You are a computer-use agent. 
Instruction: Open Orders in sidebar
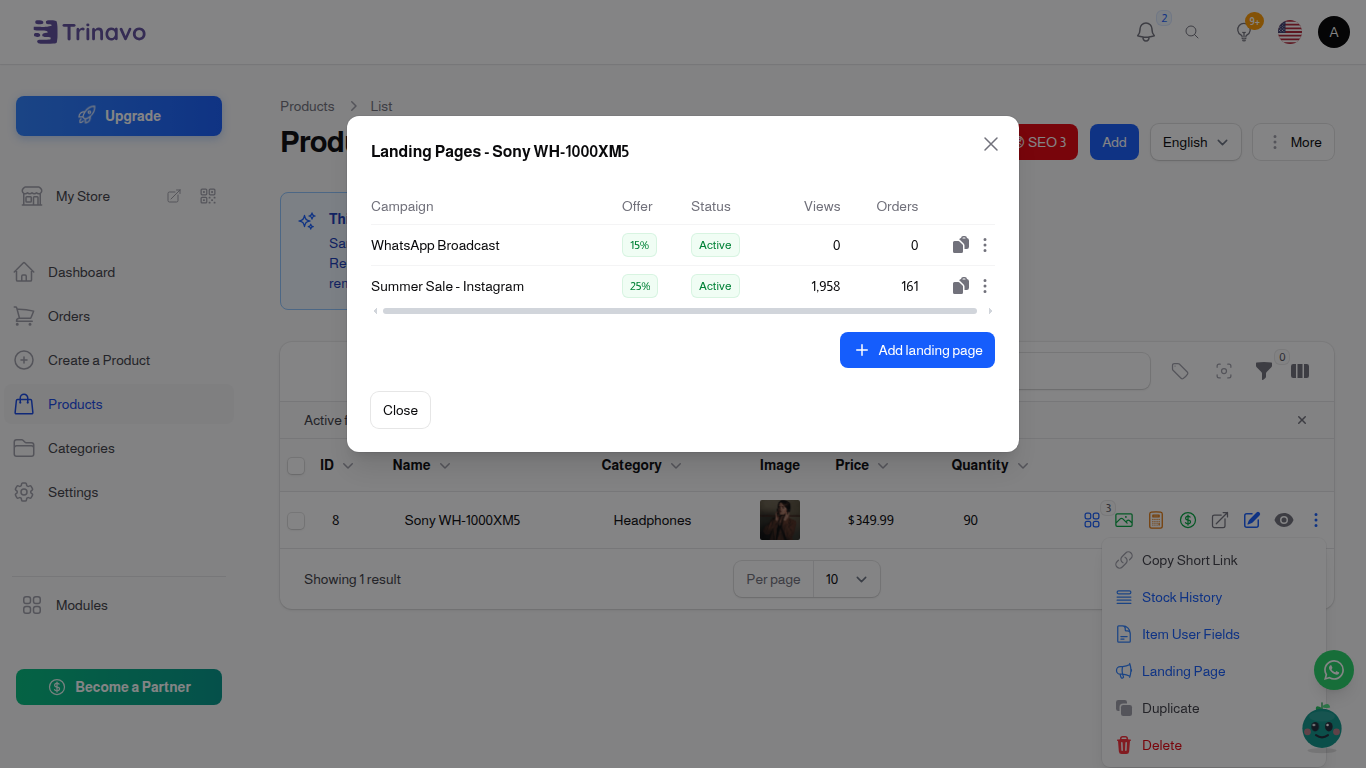pyautogui.click(x=119, y=316)
